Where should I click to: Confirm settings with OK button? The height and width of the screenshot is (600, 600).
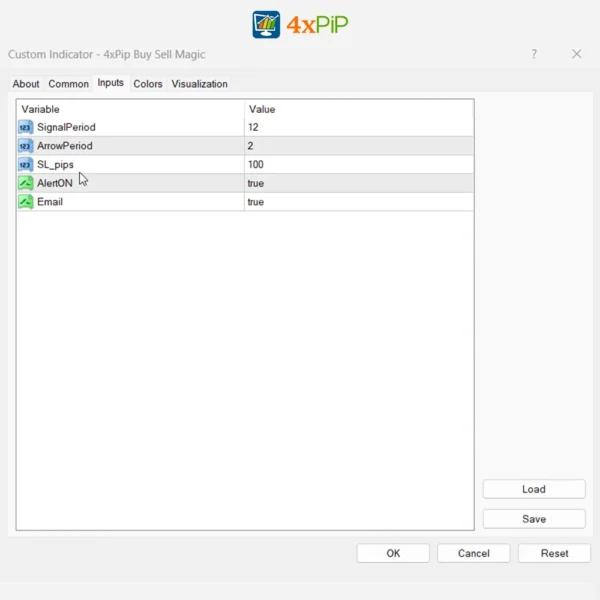(x=393, y=553)
